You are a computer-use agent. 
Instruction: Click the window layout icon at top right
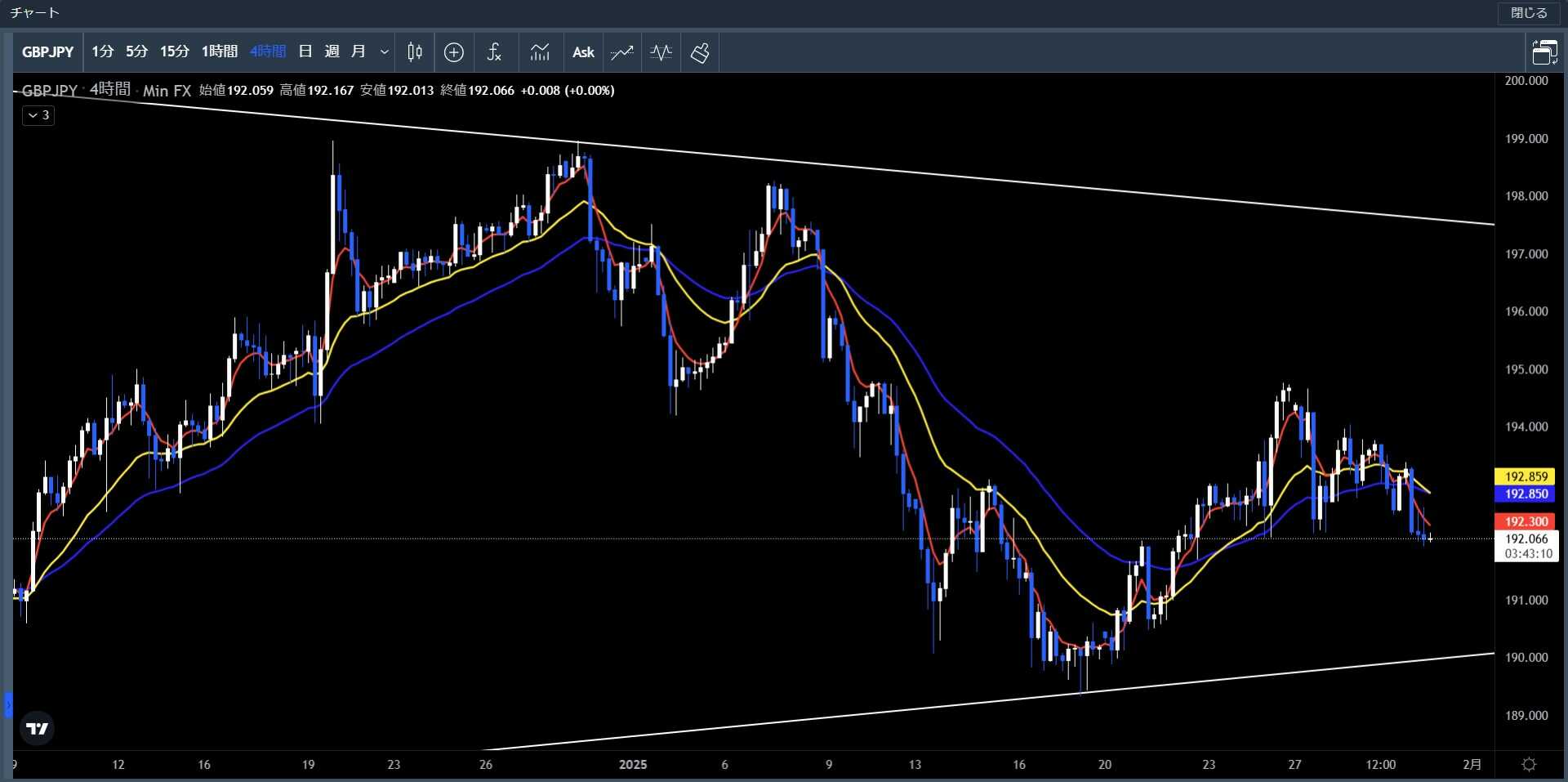[1544, 52]
